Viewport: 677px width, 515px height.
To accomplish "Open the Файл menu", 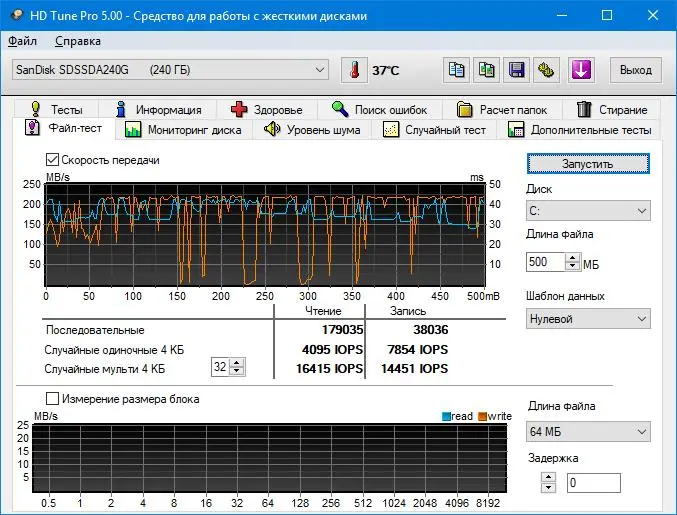I will click(x=22, y=41).
